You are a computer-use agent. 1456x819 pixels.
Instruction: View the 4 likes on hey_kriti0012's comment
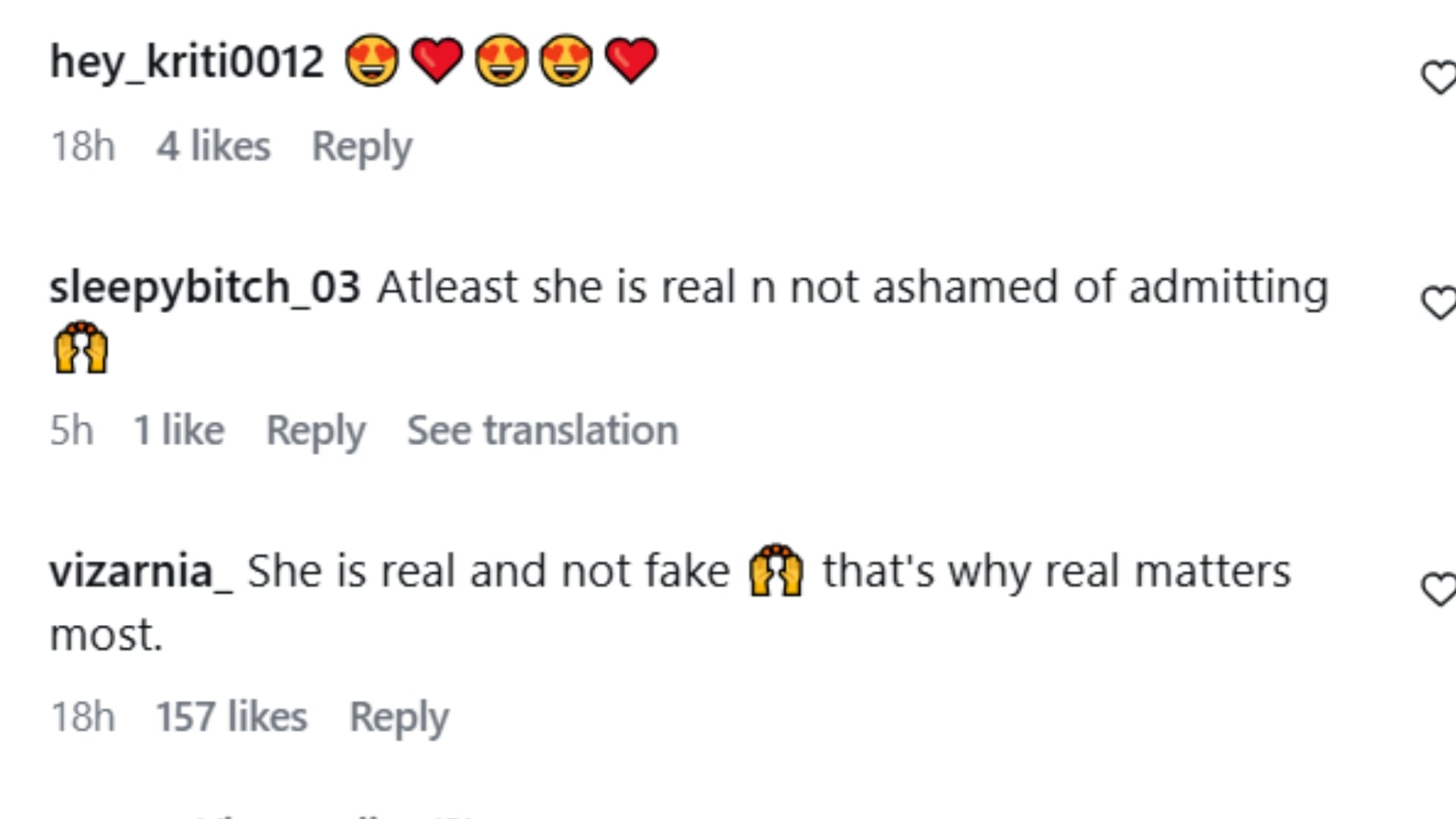pos(213,146)
